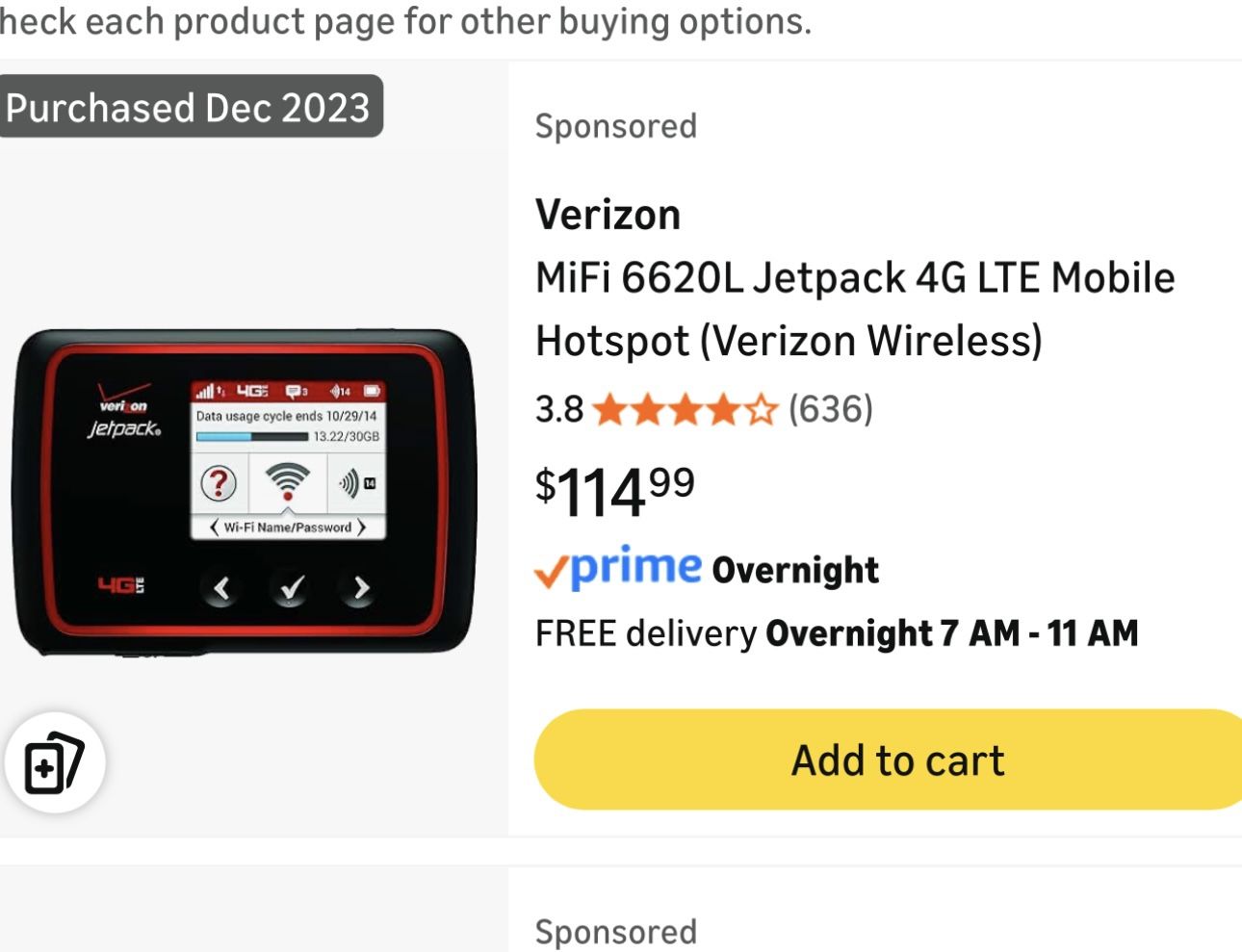Screen dimensions: 1242x952
Task: Click the messages icon showing 3 notifications
Action: pos(294,390)
